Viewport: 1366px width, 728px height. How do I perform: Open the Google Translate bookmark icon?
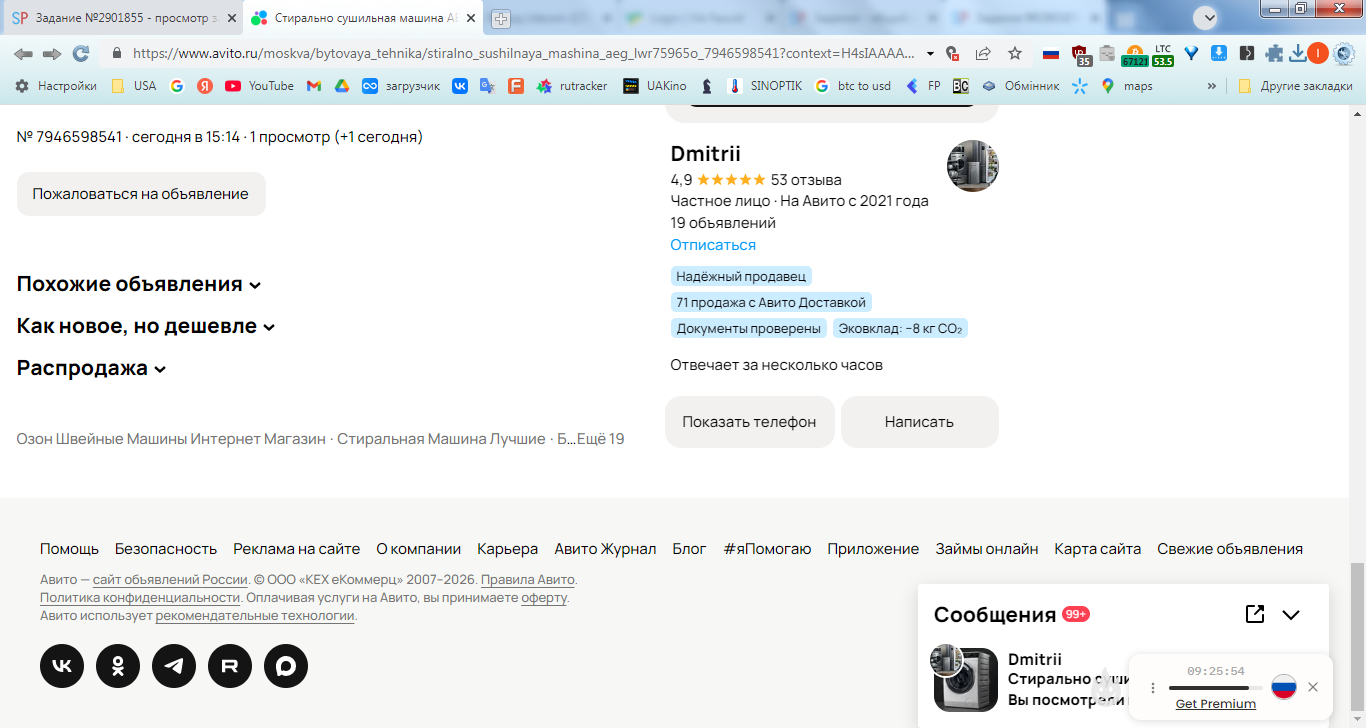pos(487,86)
